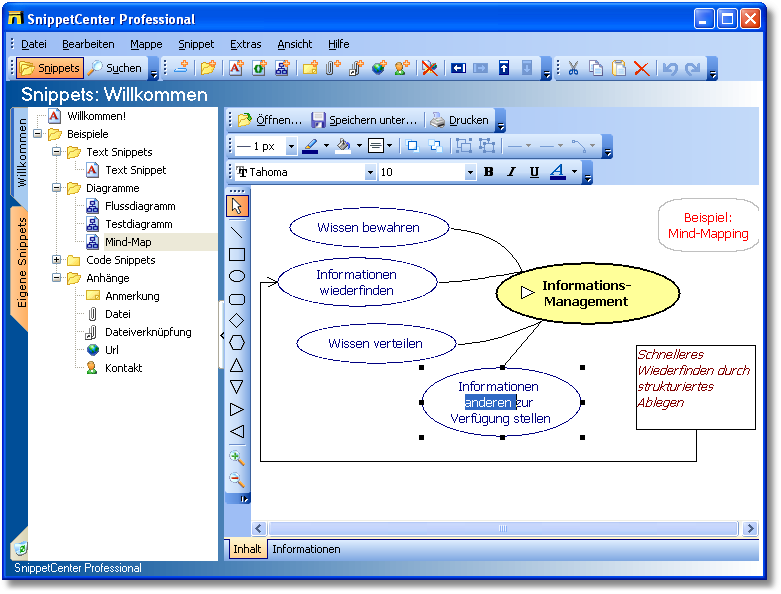Click the Speichern unter... button

364,120
